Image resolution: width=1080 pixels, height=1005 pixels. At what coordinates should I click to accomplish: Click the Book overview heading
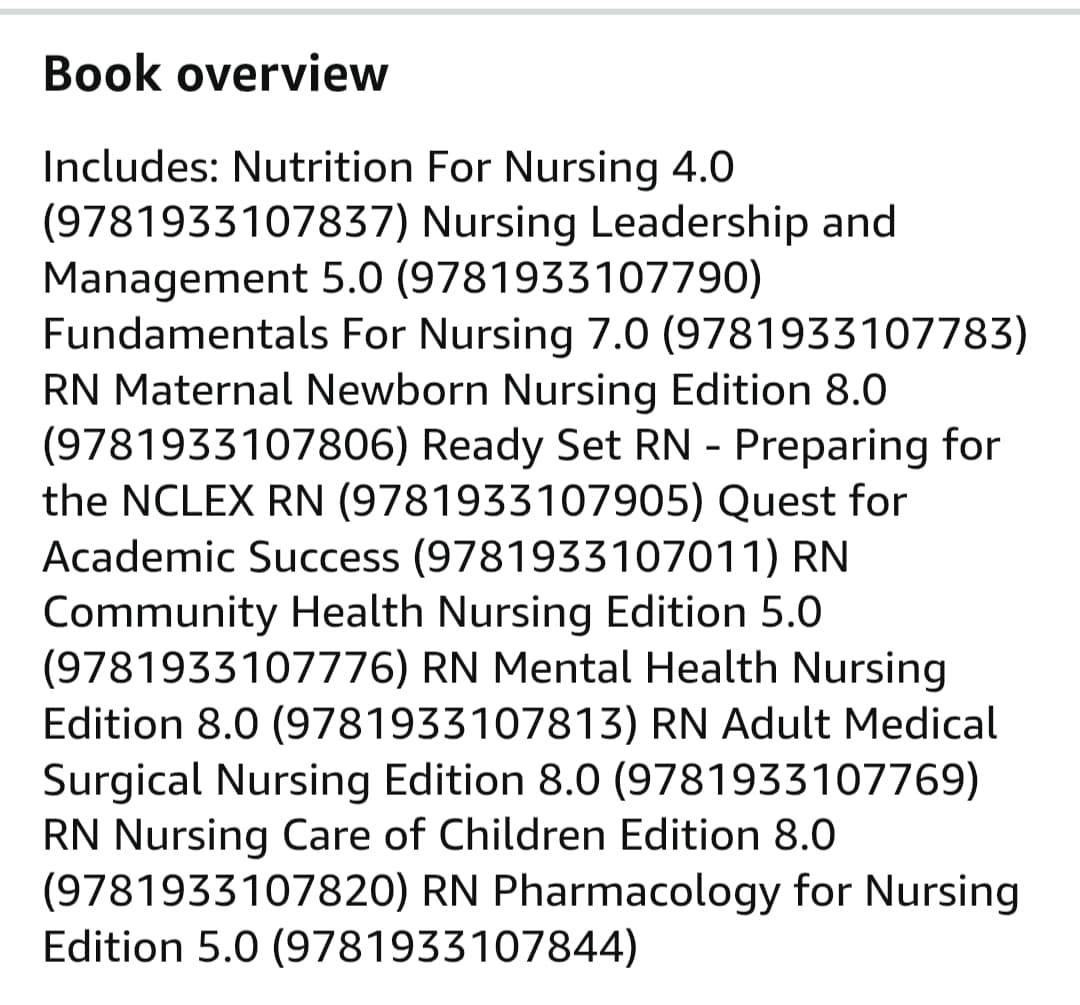(x=216, y=74)
